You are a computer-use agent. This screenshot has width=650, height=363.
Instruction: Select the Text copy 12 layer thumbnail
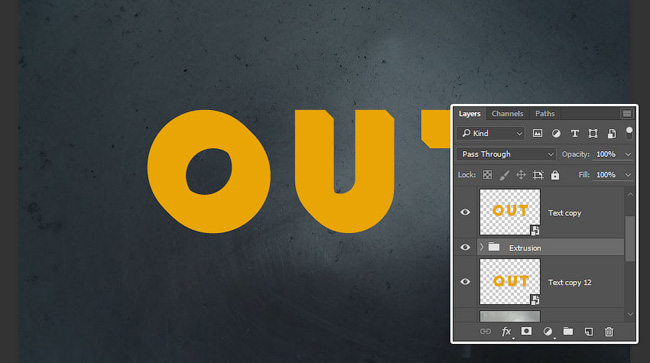tap(510, 282)
